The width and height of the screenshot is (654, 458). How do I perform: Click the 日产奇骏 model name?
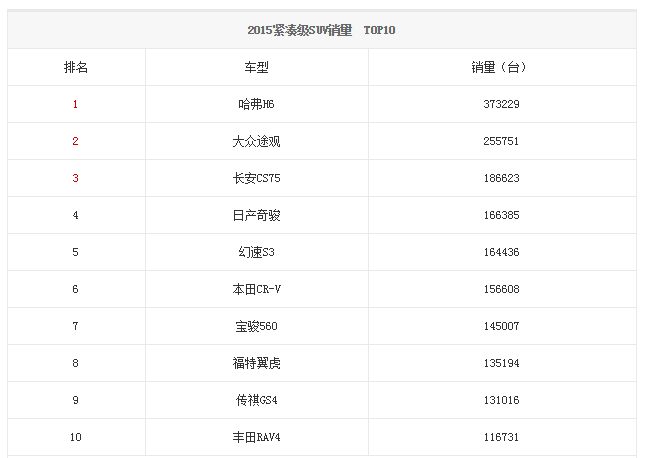tap(256, 215)
